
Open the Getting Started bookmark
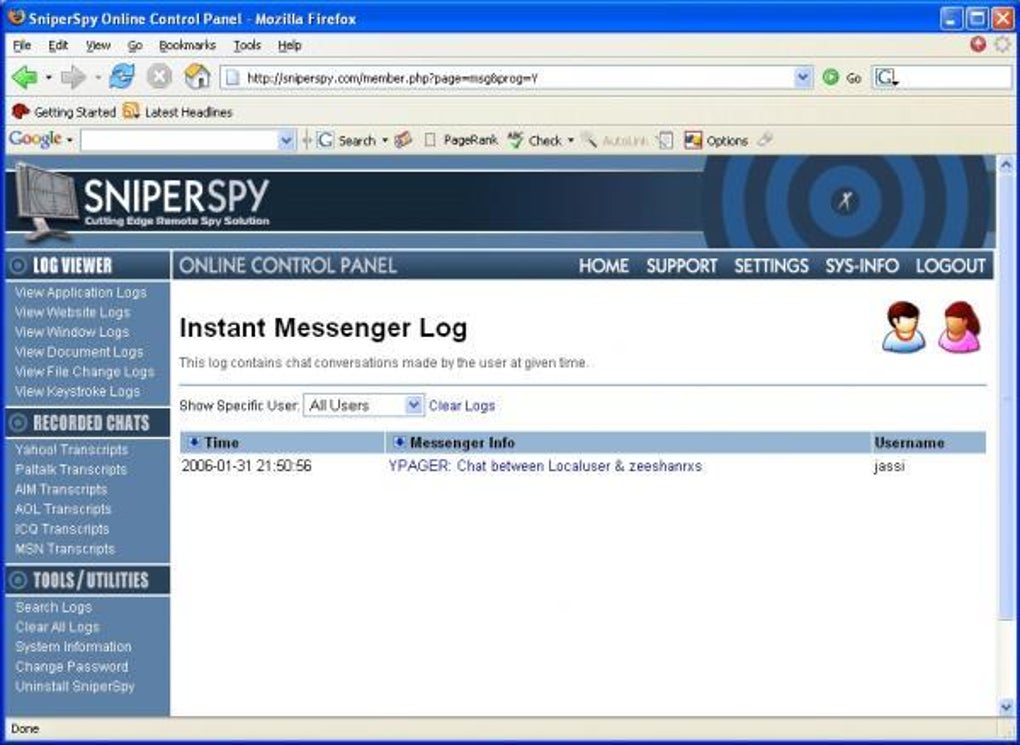pos(63,112)
